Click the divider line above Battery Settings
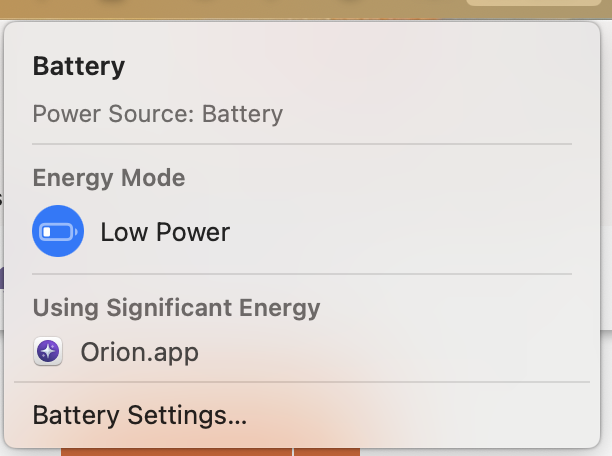Viewport: 612px width, 456px height. point(300,381)
